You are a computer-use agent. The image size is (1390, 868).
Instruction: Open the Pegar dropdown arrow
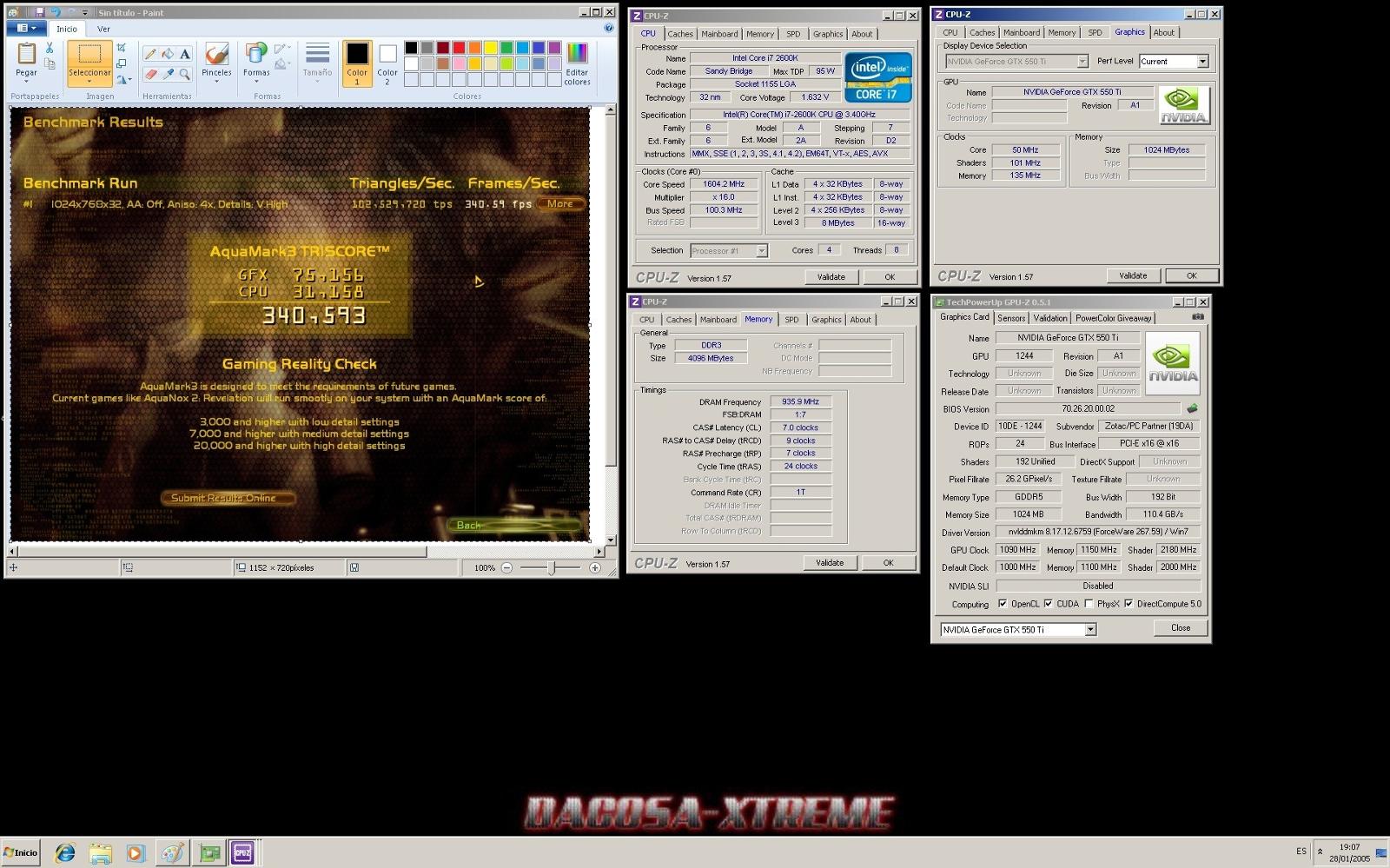pyautogui.click(x=27, y=81)
